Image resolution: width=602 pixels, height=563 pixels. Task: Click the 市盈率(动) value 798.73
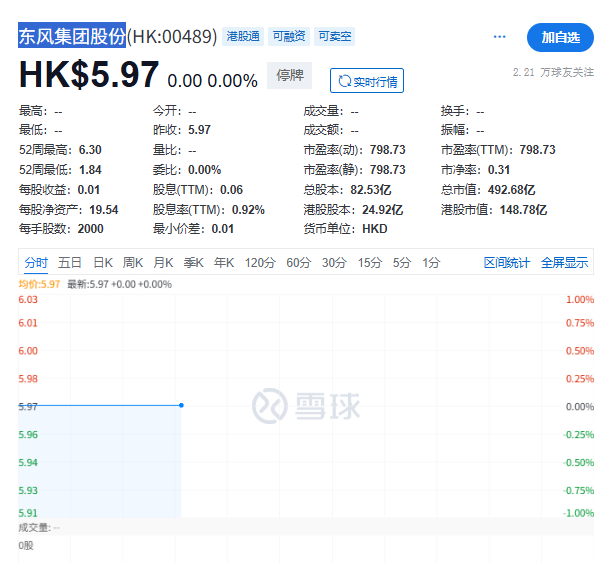pyautogui.click(x=387, y=150)
